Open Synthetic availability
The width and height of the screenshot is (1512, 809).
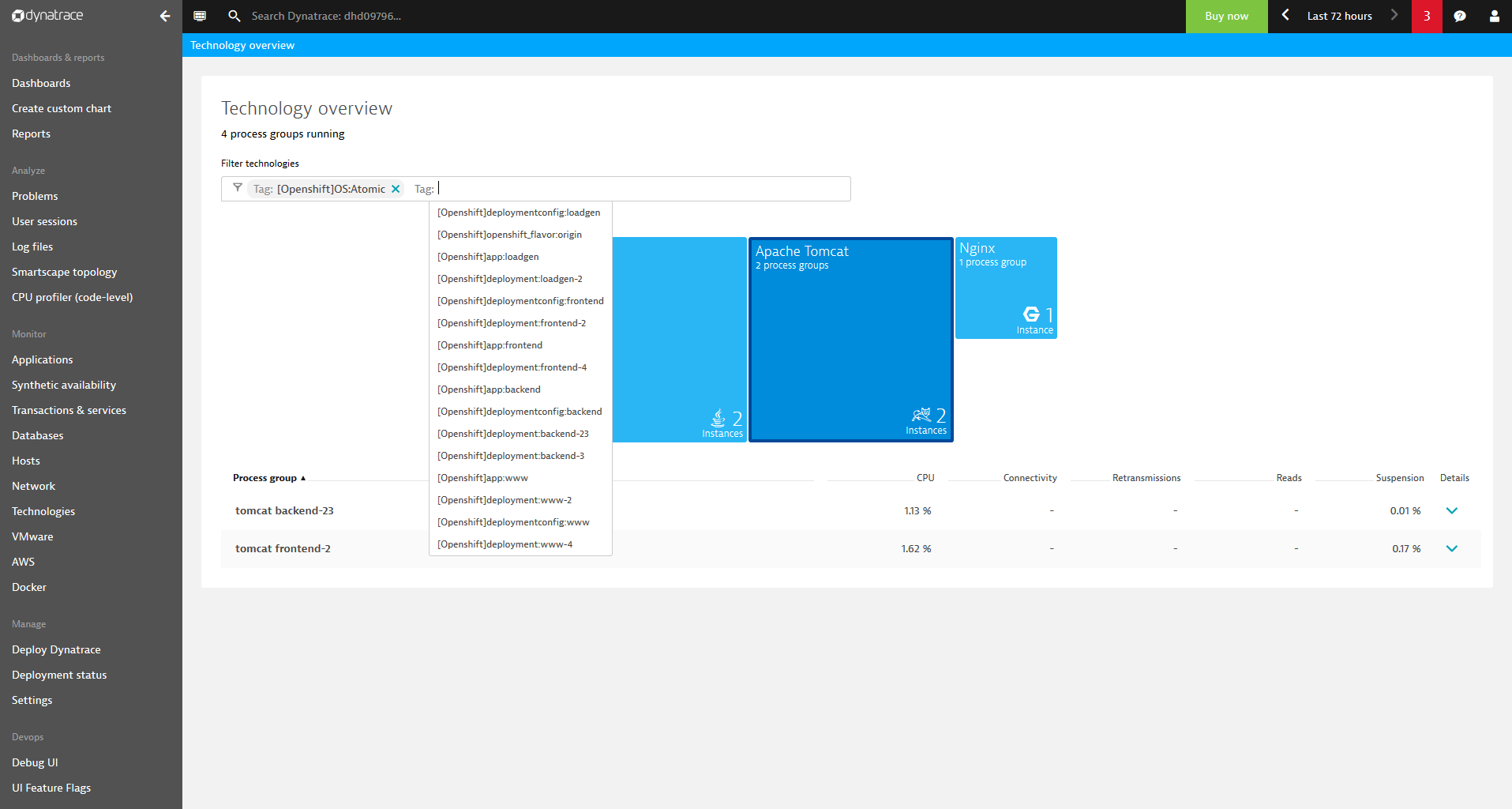(64, 385)
